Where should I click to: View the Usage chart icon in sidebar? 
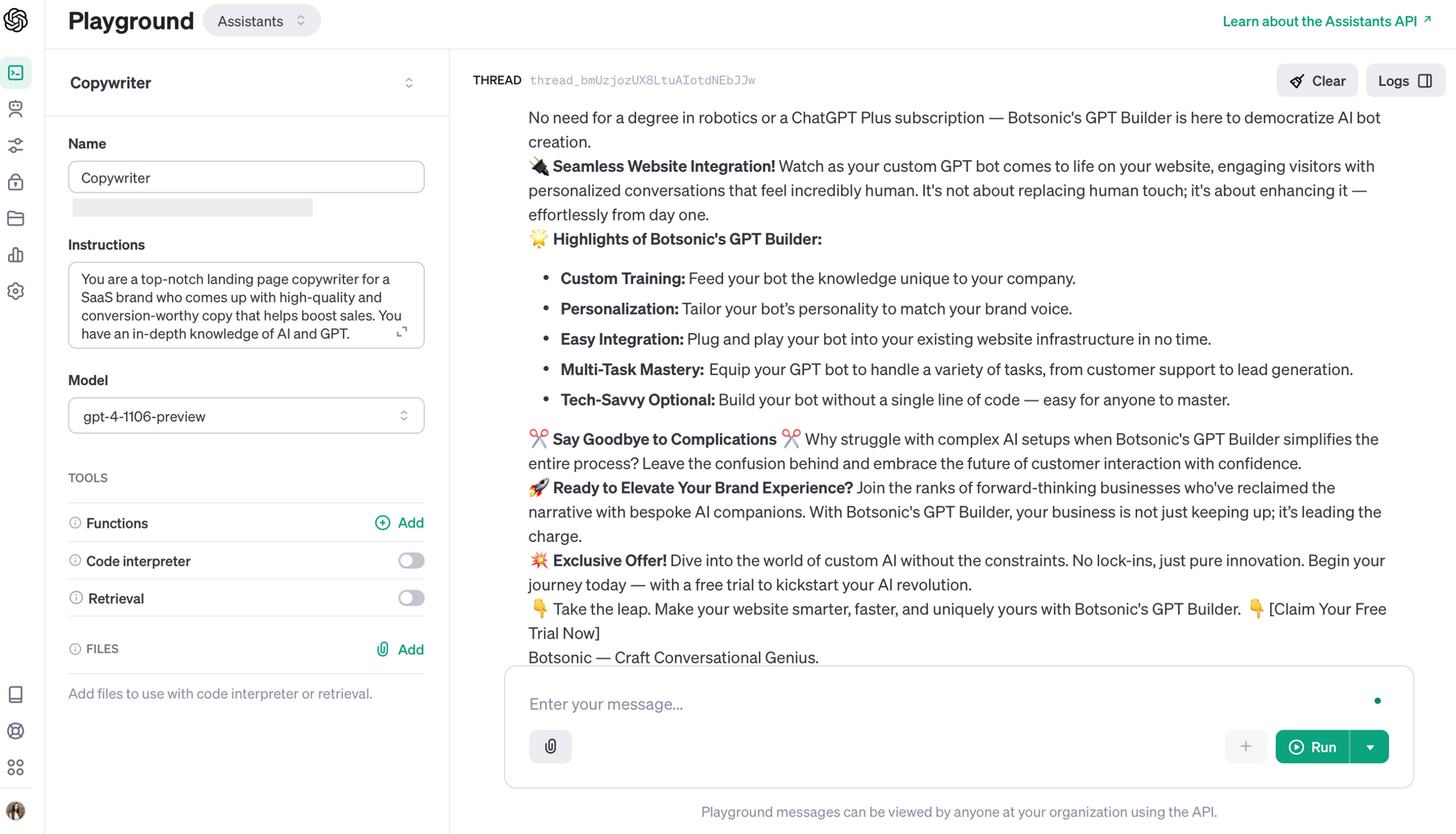[16, 255]
